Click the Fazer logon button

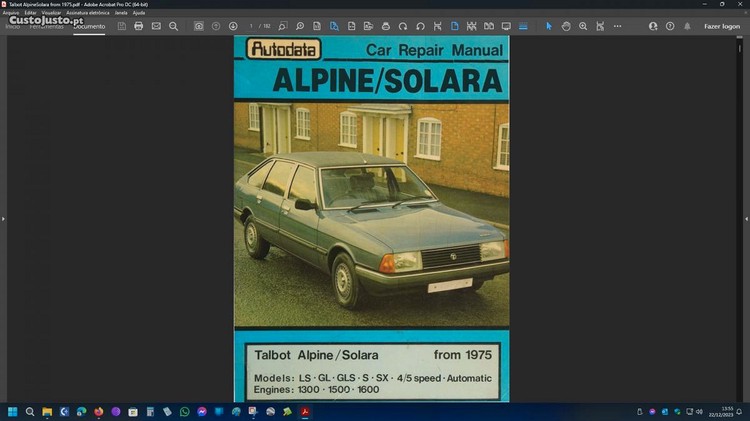pos(722,26)
